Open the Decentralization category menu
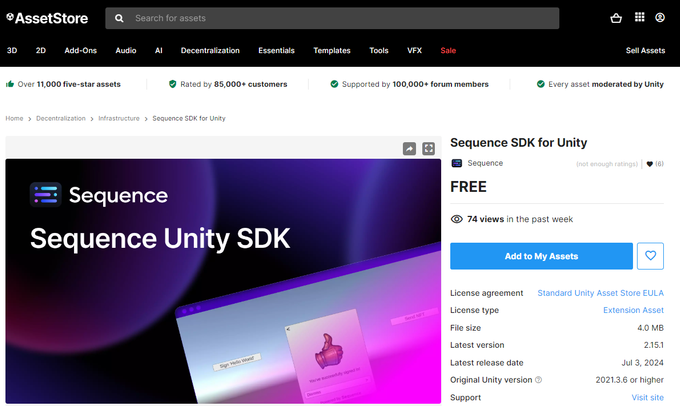Image resolution: width=680 pixels, height=406 pixels. pyautogui.click(x=210, y=50)
